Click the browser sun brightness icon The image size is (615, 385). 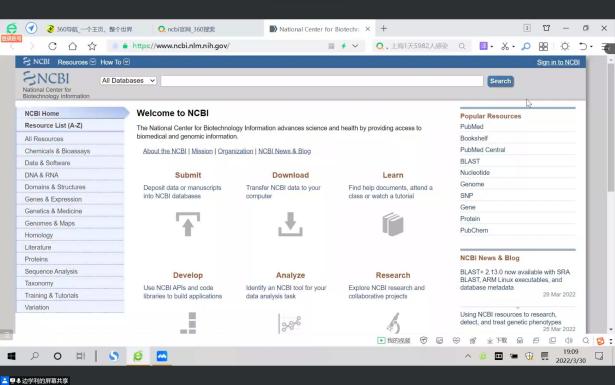565,46
